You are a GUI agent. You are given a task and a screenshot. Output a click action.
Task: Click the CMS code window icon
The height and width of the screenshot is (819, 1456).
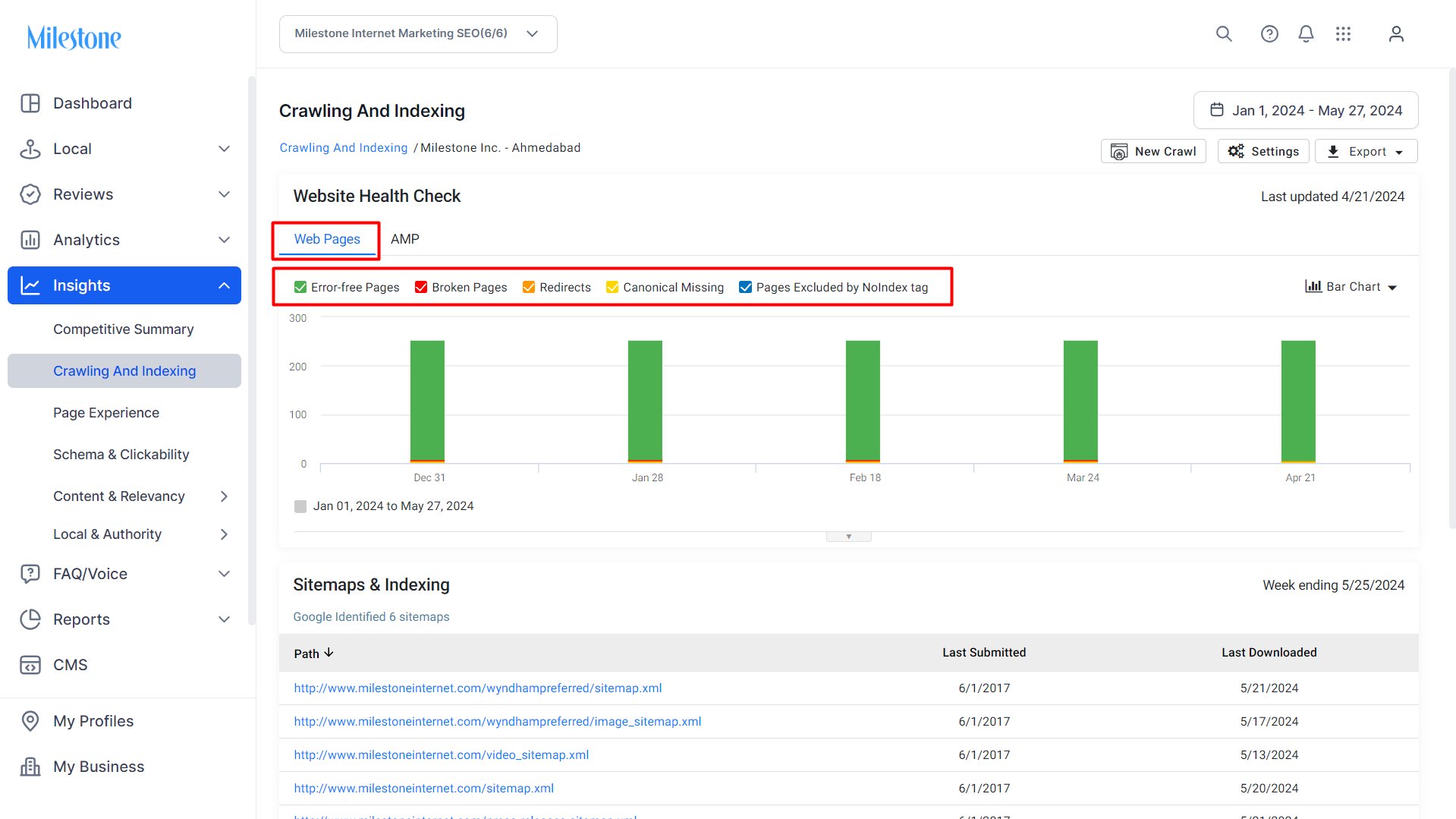30,665
